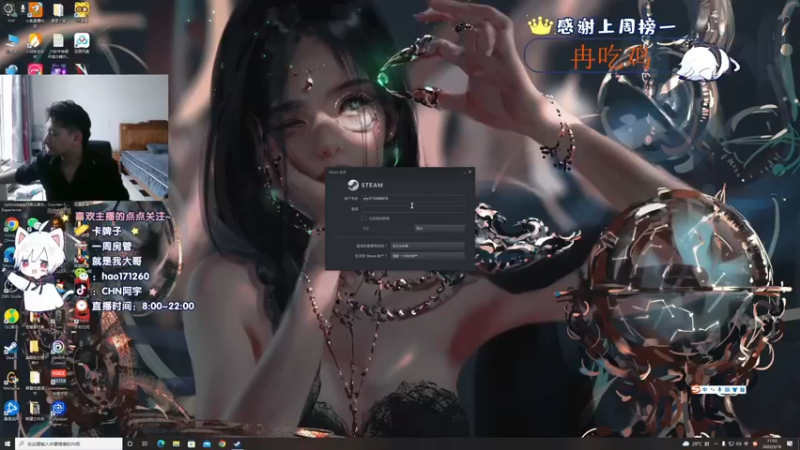
Task: Close the Steam login dialog
Action: [470, 172]
